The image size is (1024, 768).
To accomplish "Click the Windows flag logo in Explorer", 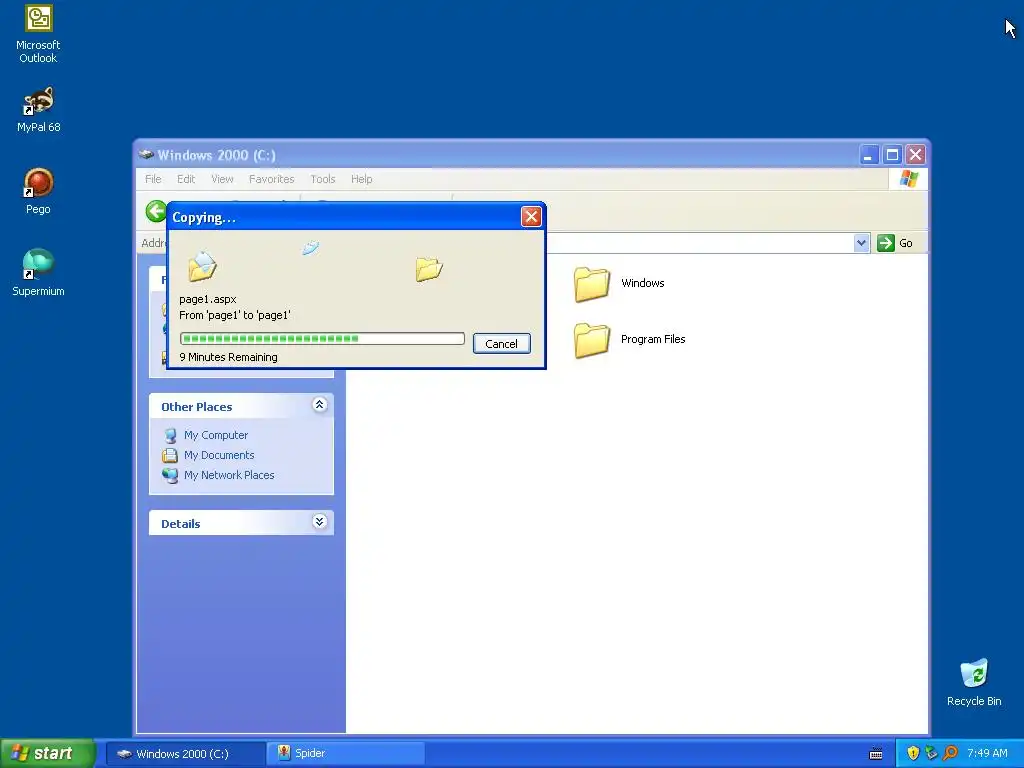I will pyautogui.click(x=908, y=179).
